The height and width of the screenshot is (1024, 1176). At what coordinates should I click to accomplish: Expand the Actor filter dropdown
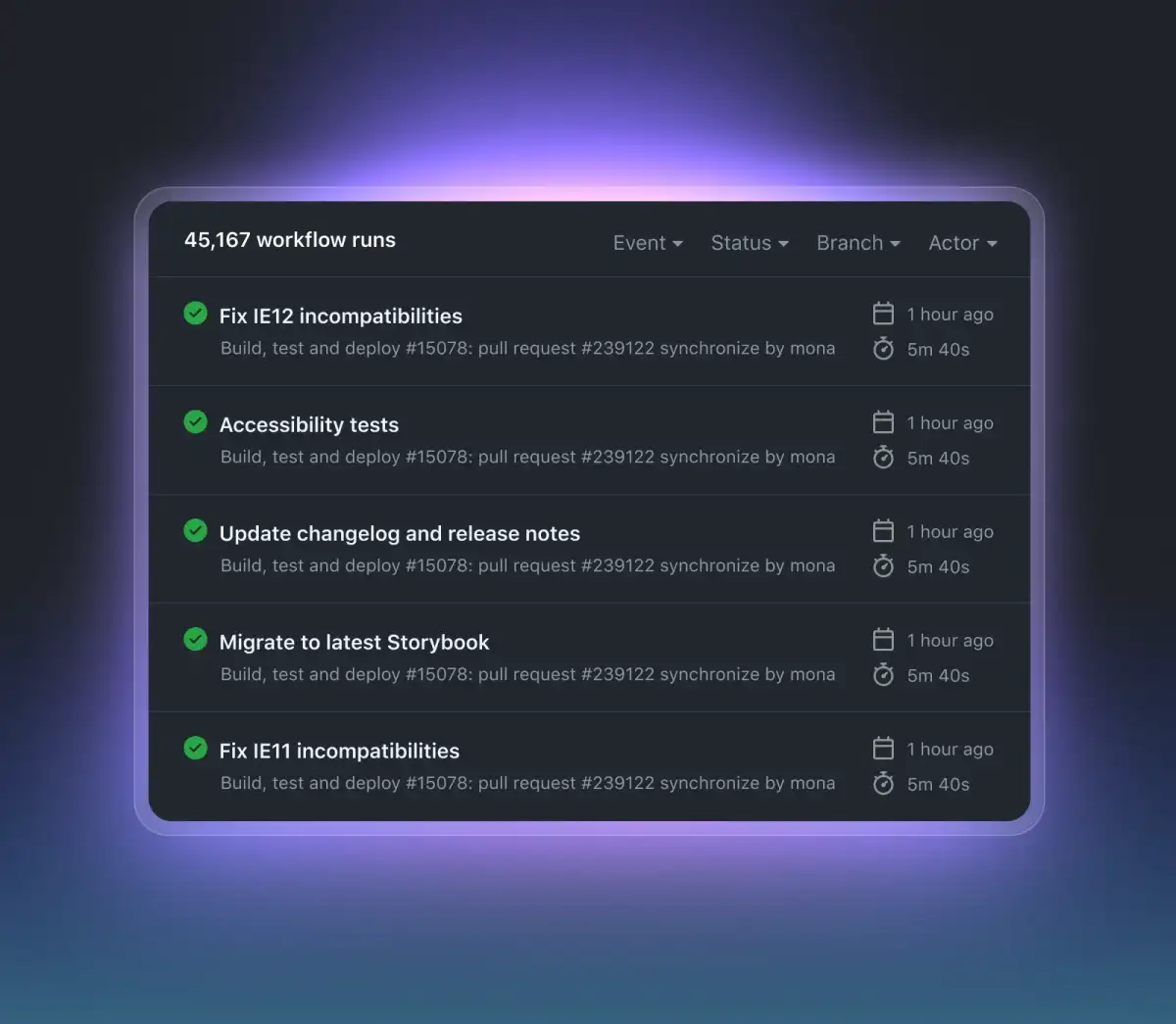[963, 243]
